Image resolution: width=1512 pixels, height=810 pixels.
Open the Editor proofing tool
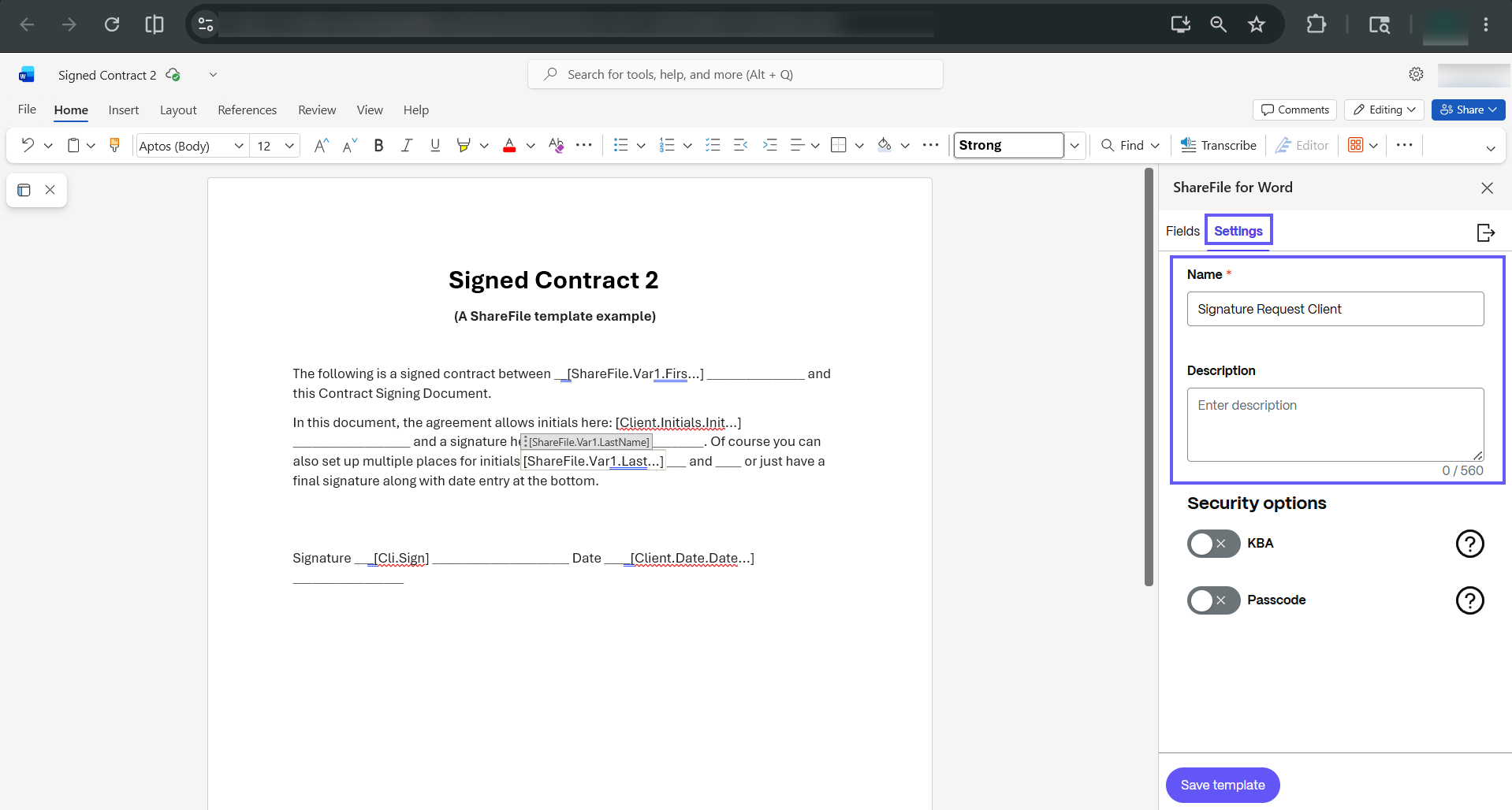pyautogui.click(x=1302, y=145)
